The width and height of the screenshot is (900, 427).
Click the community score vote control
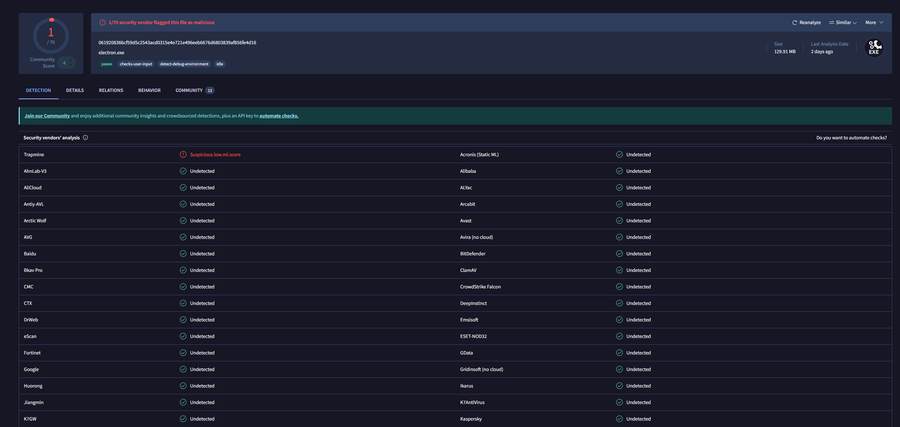(x=66, y=63)
